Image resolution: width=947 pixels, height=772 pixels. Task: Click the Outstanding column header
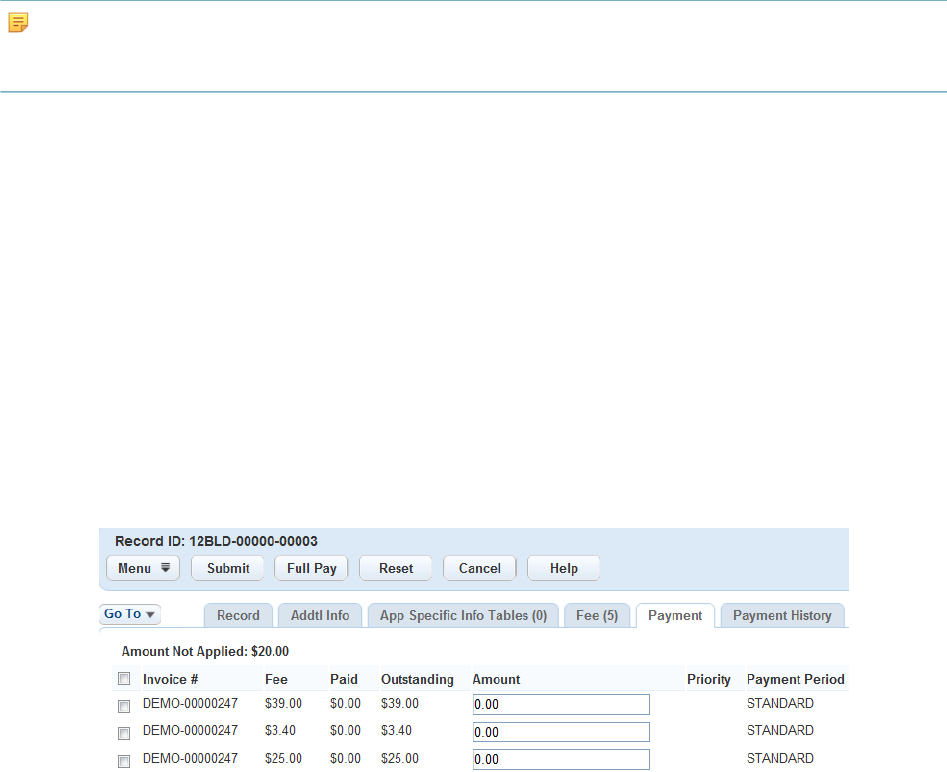click(417, 680)
